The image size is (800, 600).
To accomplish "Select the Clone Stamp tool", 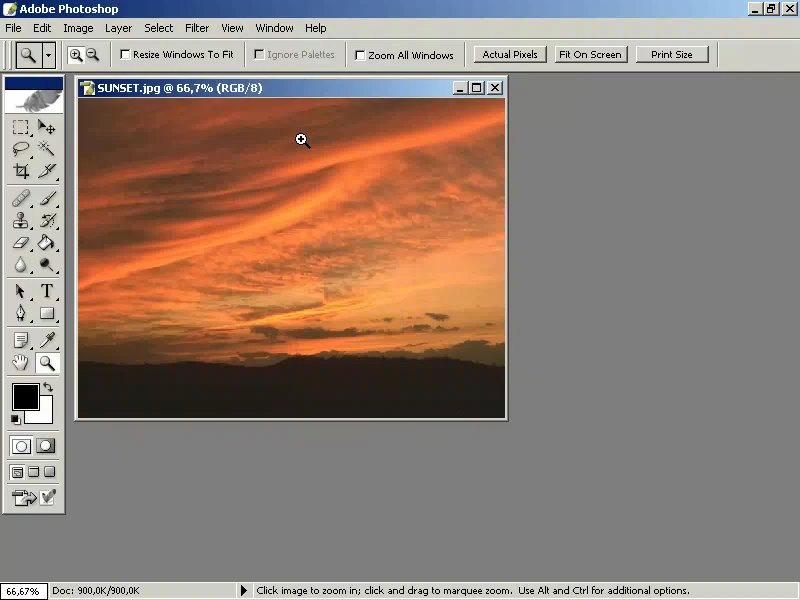I will pos(20,220).
